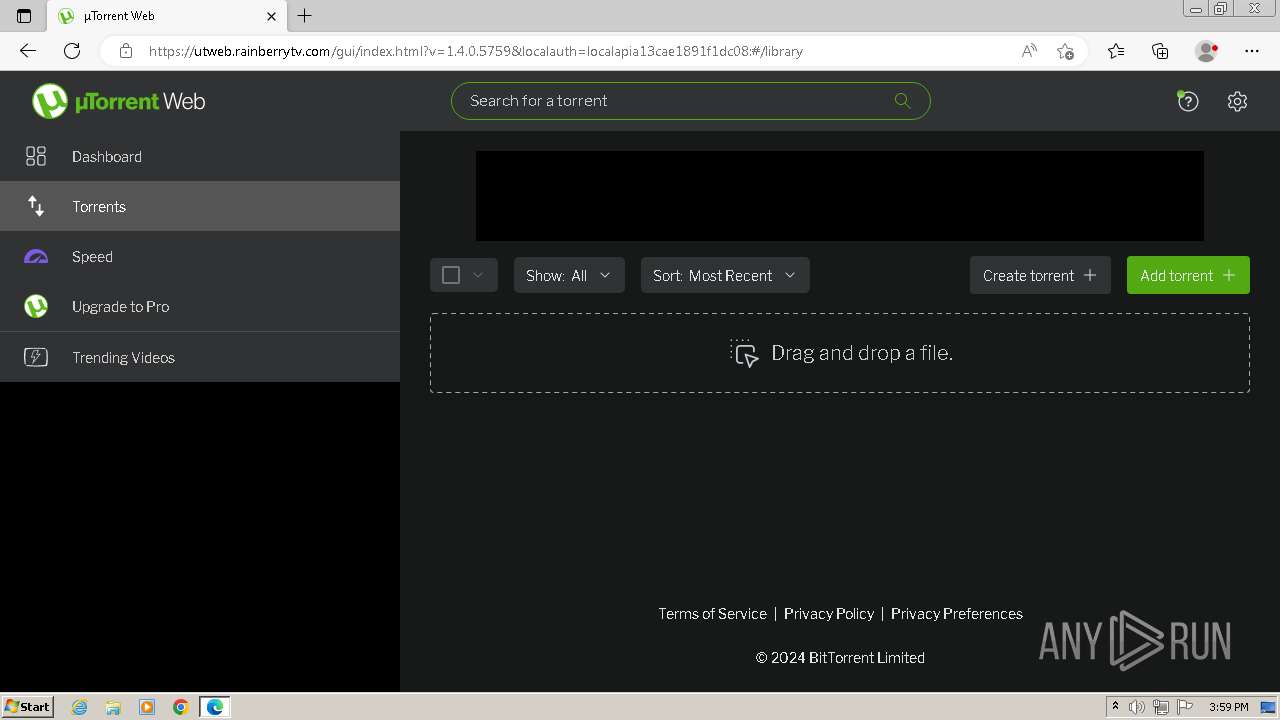
Task: Select Torrents in the sidebar
Action: point(200,206)
